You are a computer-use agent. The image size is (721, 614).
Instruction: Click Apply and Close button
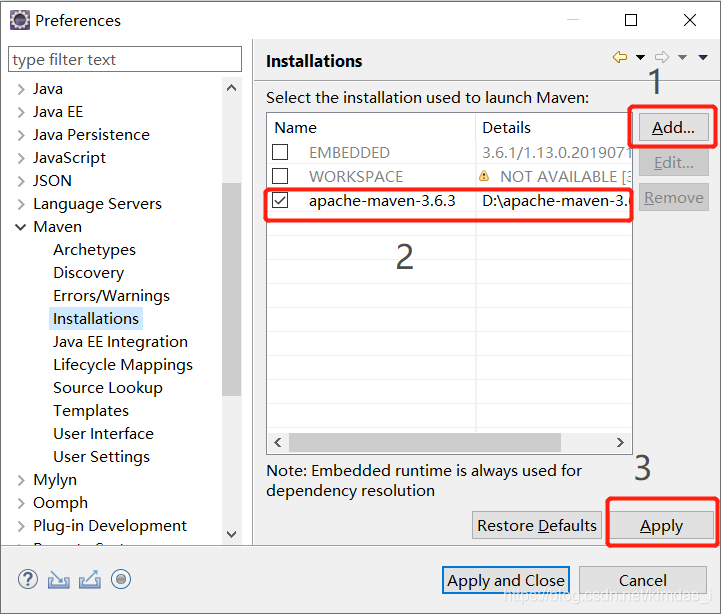[506, 580]
